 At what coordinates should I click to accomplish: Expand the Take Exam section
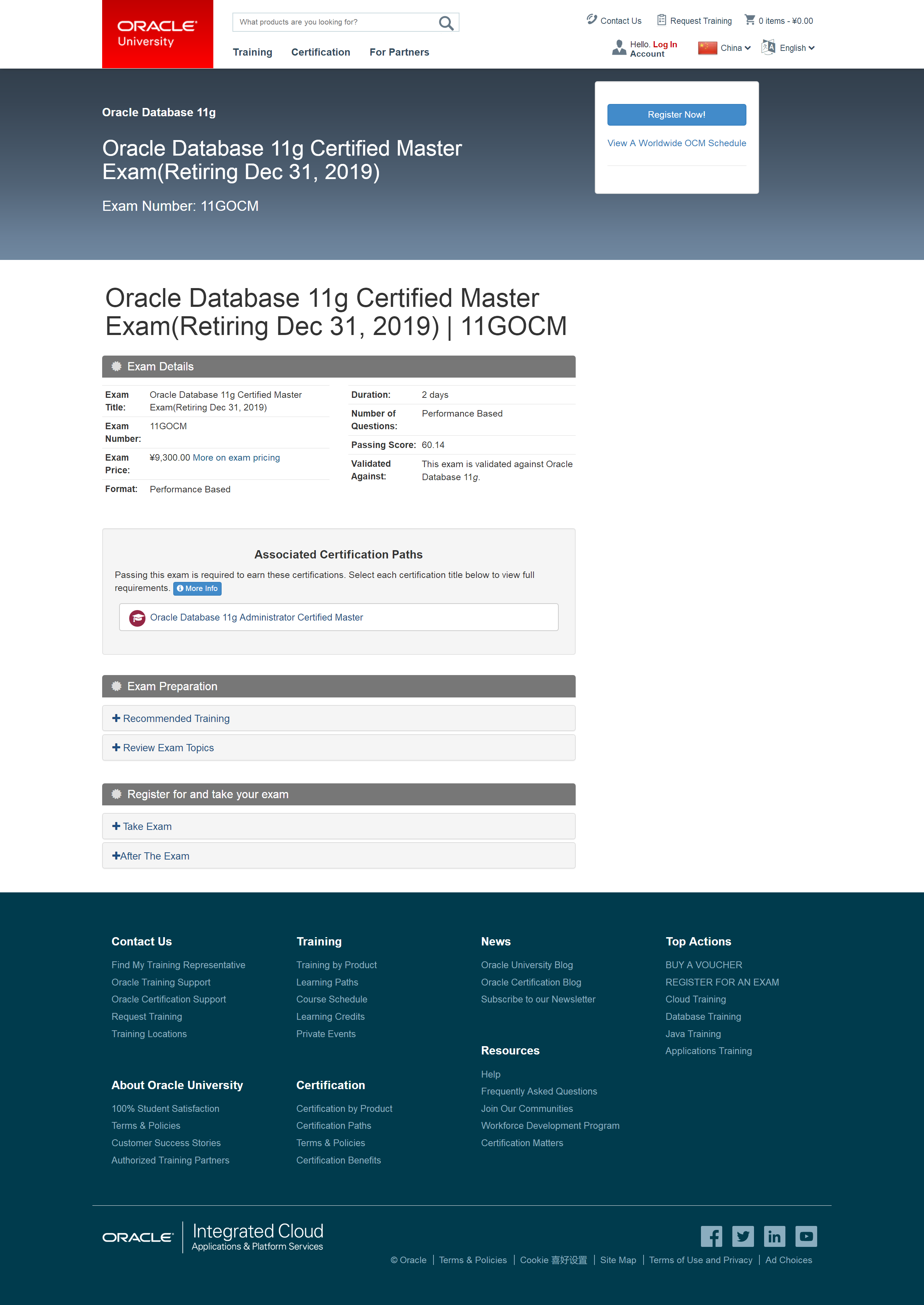pyautogui.click(x=147, y=826)
